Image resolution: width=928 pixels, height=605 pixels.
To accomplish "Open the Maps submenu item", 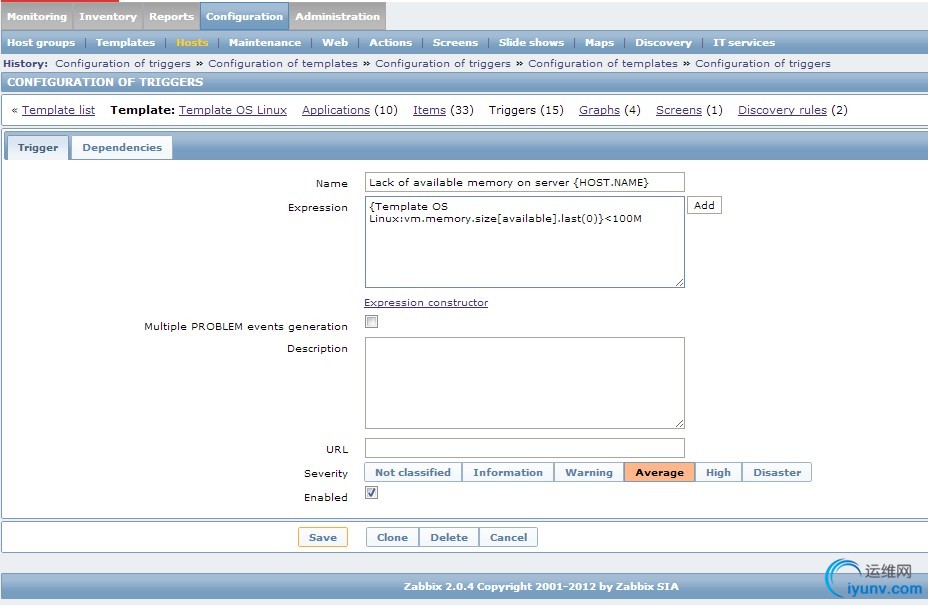I will click(x=599, y=43).
